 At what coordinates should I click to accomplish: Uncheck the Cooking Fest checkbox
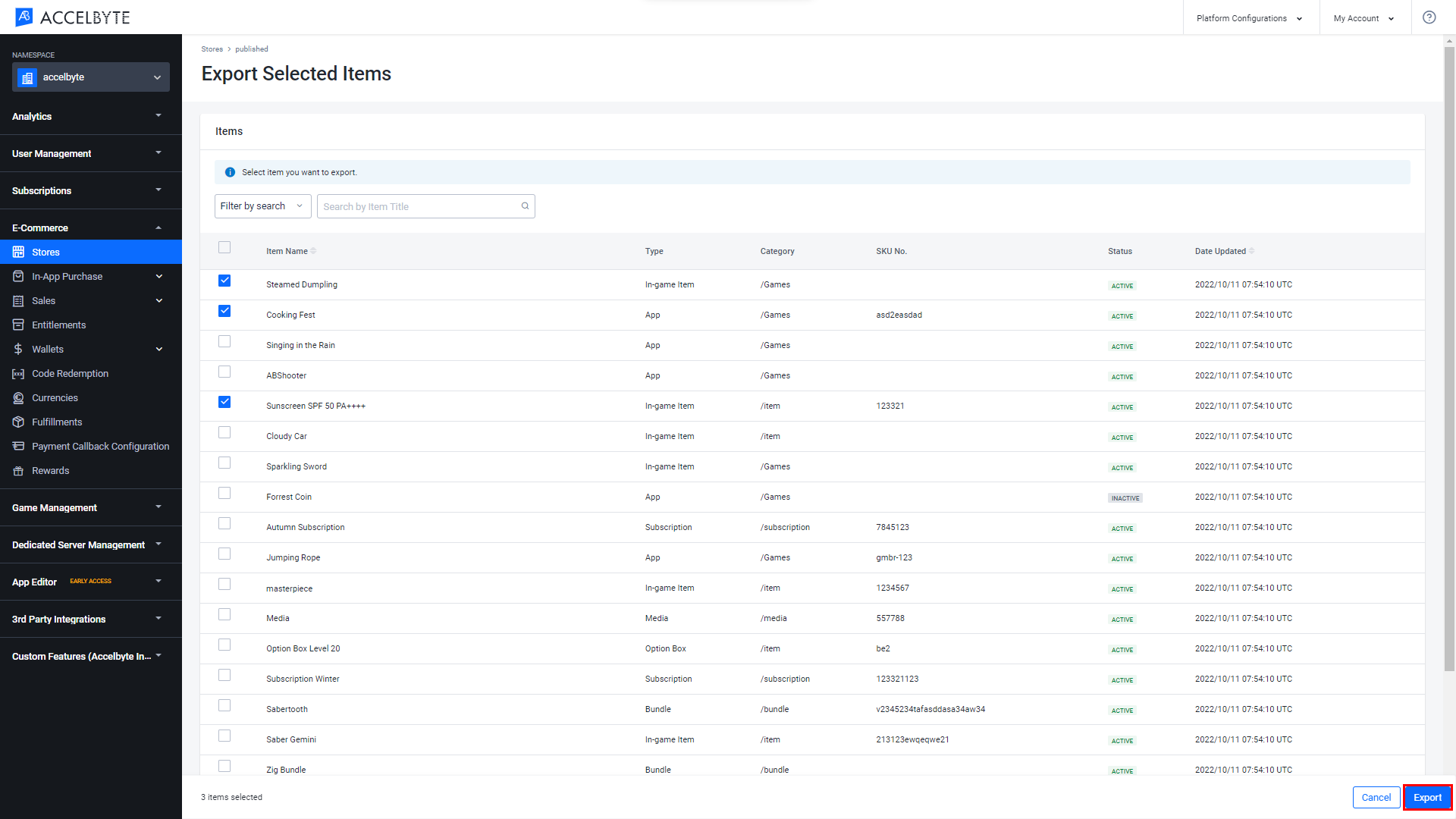(x=224, y=311)
